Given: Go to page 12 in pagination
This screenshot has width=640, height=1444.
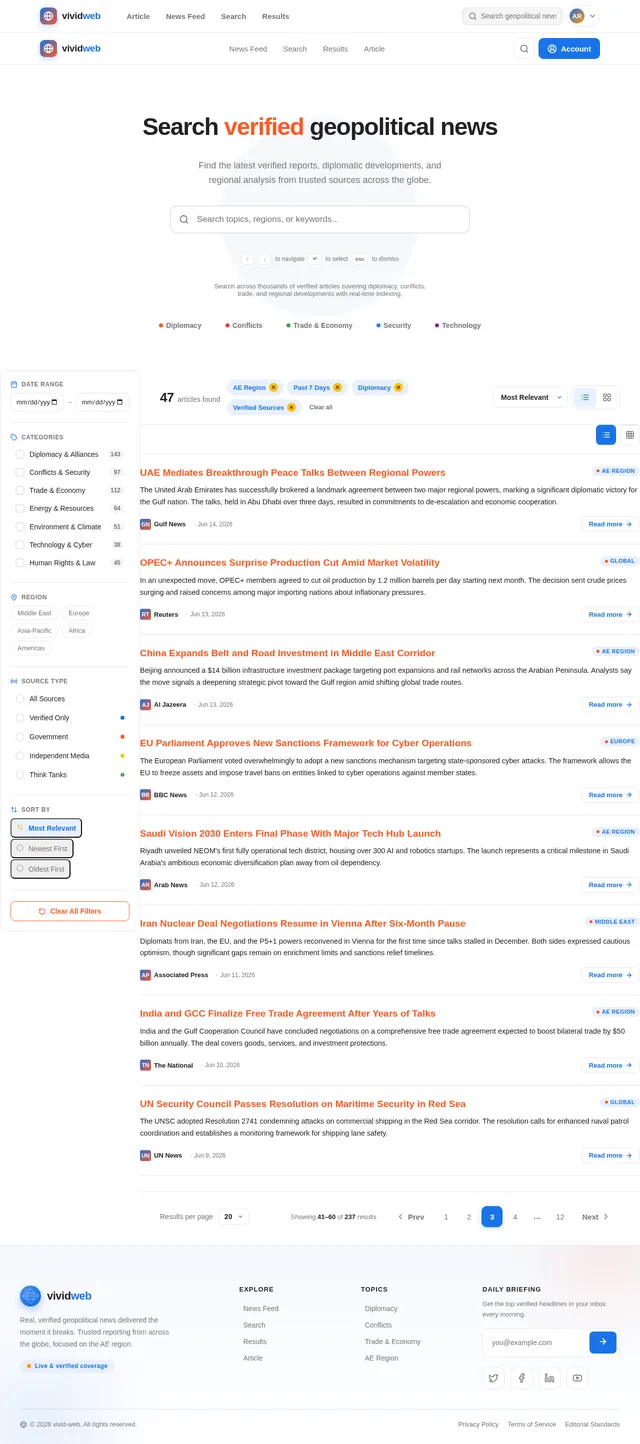Looking at the screenshot, I should [560, 1217].
